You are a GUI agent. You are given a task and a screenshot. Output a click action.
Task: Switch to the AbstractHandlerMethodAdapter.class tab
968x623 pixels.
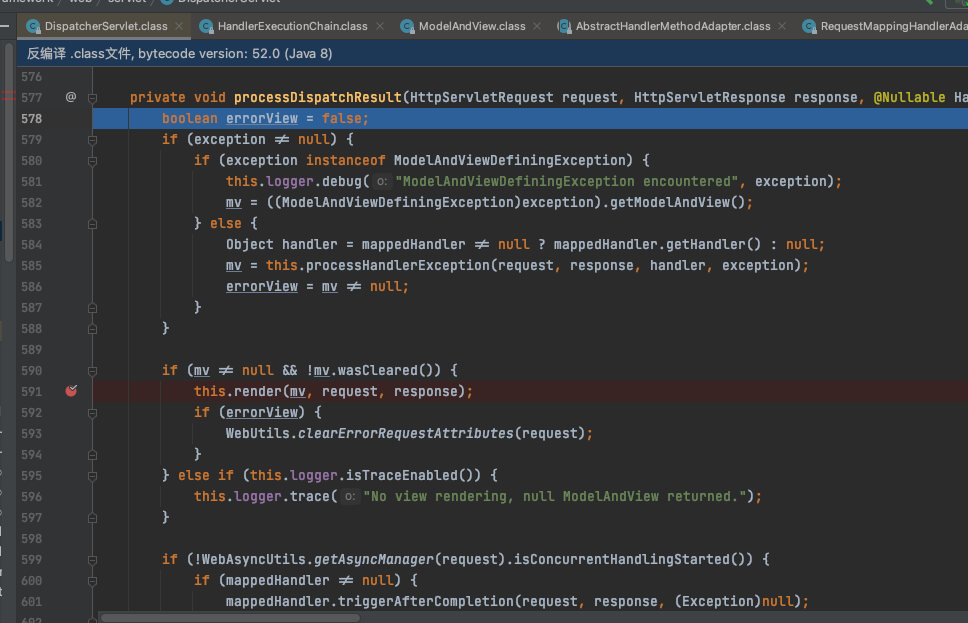pyautogui.click(x=672, y=26)
